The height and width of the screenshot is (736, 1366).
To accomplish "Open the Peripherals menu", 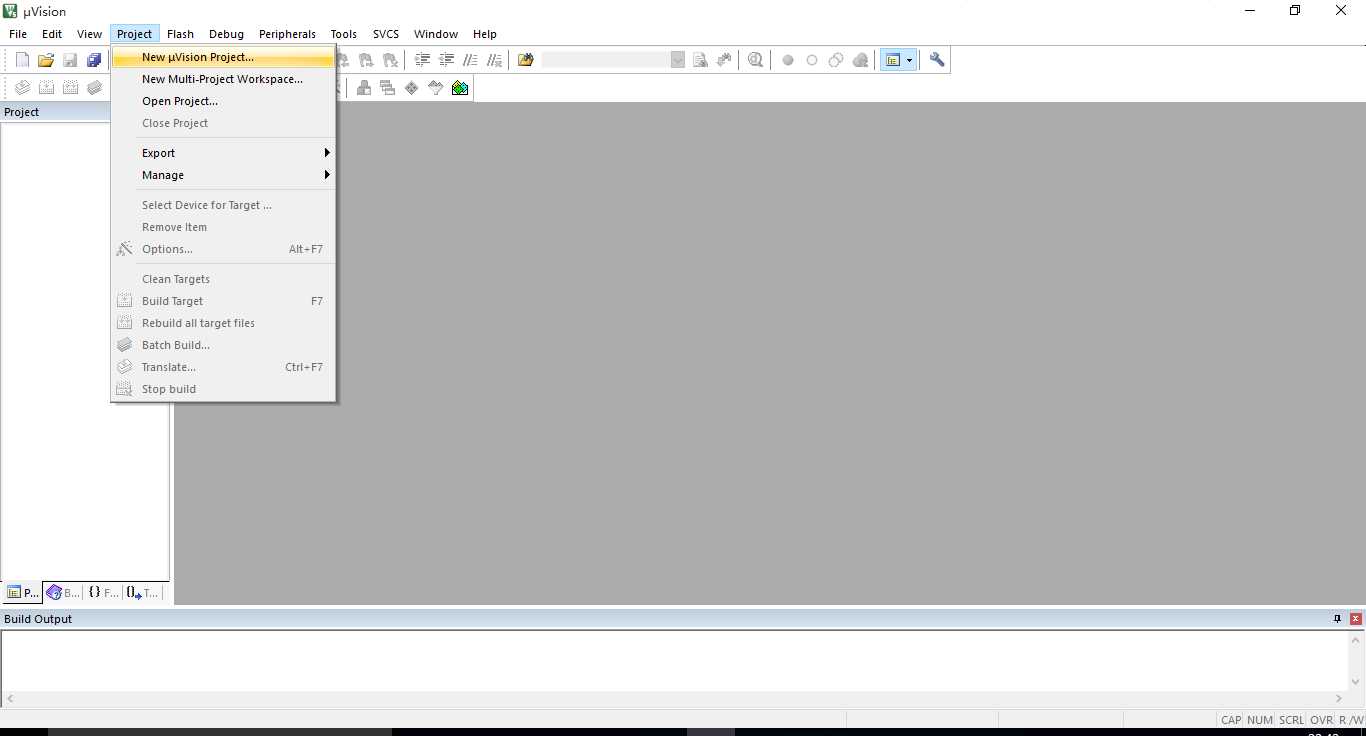I will [287, 34].
